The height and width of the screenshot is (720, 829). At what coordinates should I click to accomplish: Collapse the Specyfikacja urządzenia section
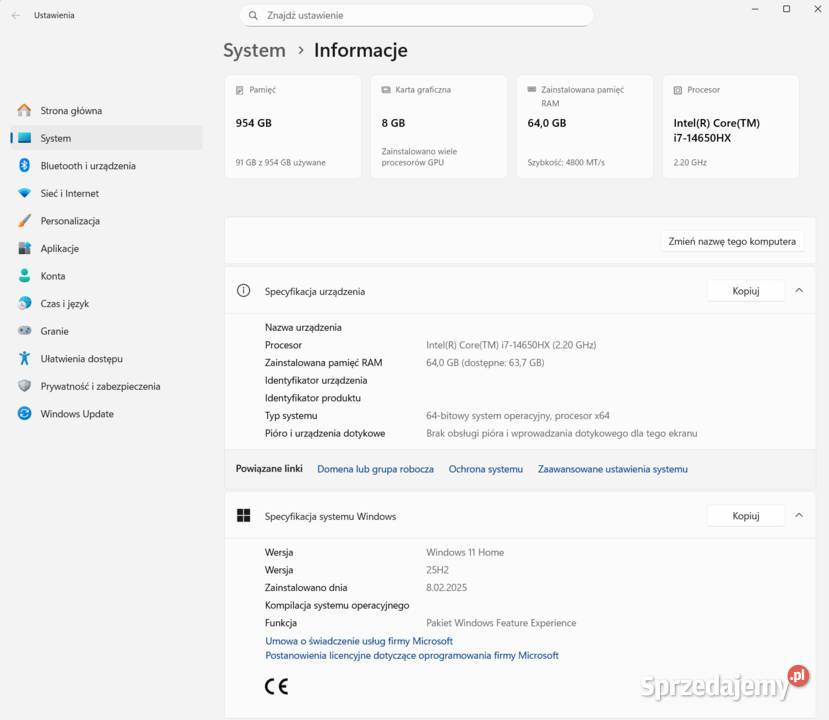tap(798, 290)
